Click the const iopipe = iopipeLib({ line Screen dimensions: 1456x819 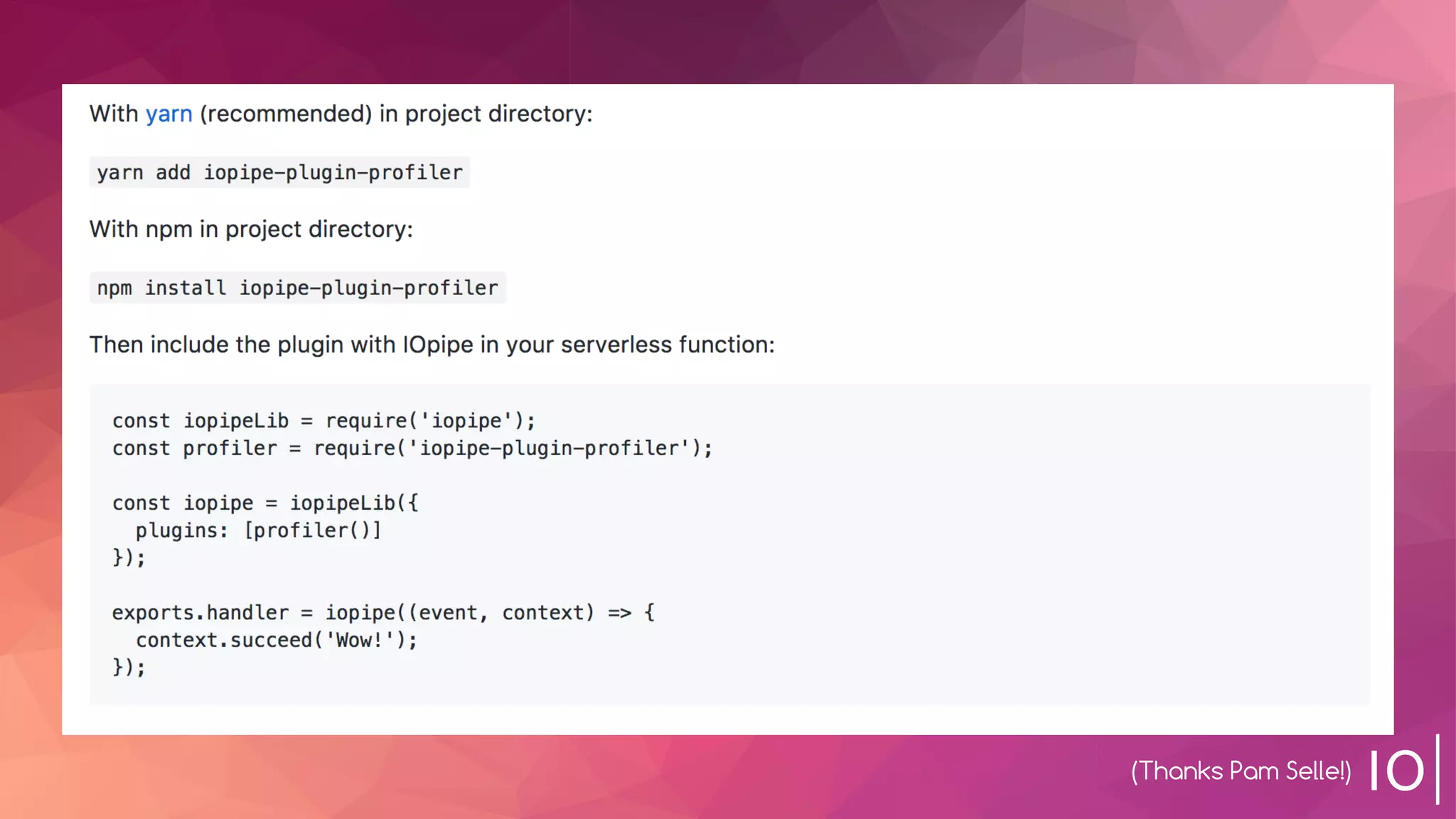265,503
